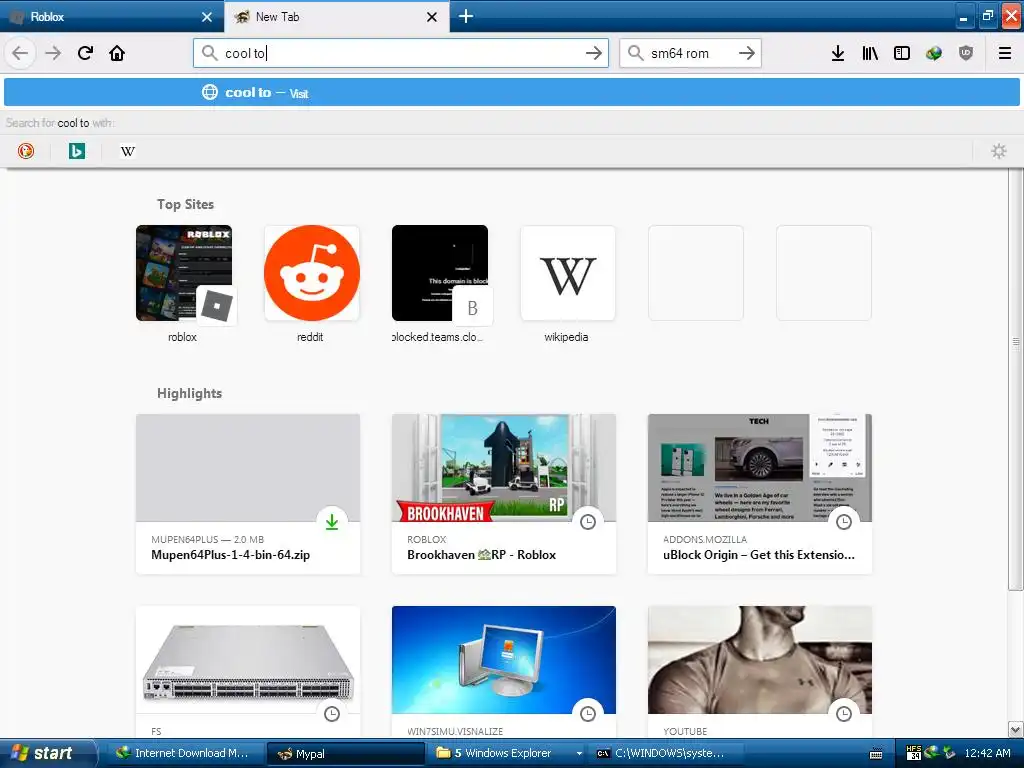The width and height of the screenshot is (1024, 768).
Task: Open Mupen64Plus-1-4-bin-64.zip highlight card
Action: pyautogui.click(x=248, y=494)
